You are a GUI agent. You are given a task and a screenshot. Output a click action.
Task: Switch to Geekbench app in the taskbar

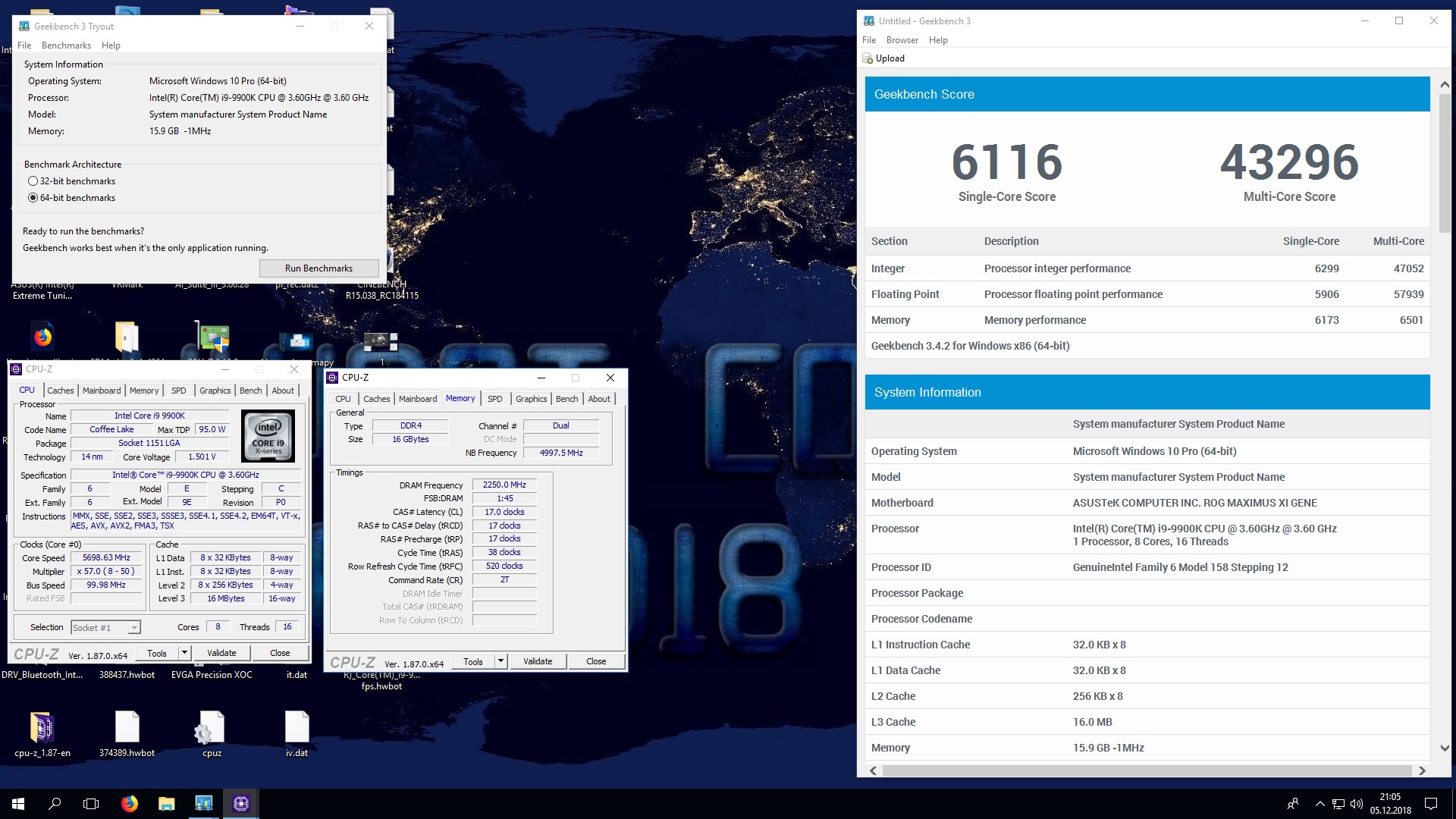[203, 804]
